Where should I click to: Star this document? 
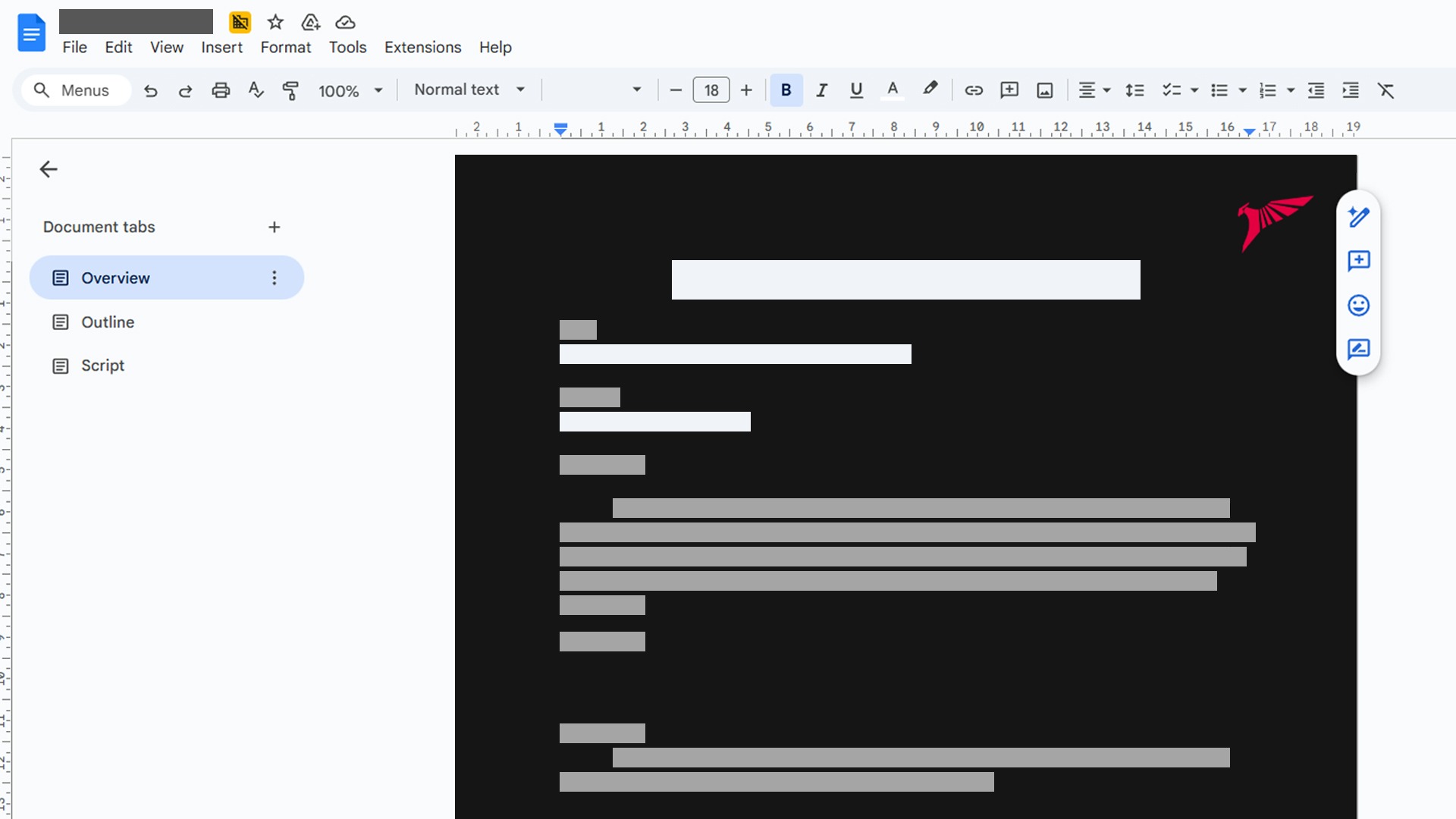tap(275, 22)
